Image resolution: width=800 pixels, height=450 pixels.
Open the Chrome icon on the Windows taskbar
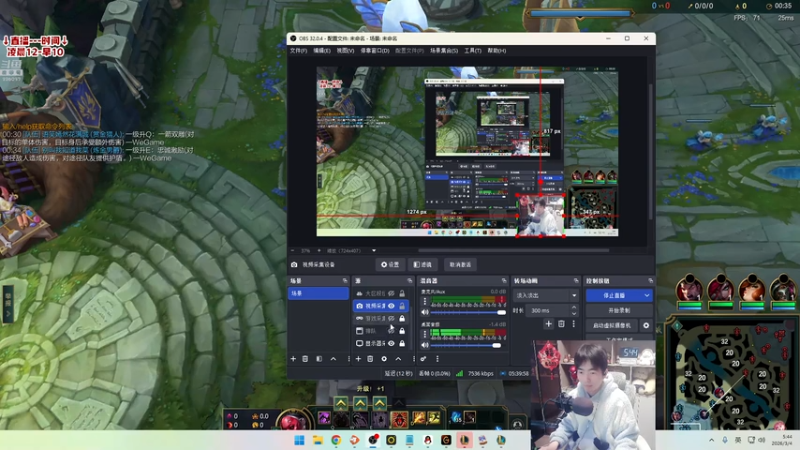tap(336, 440)
